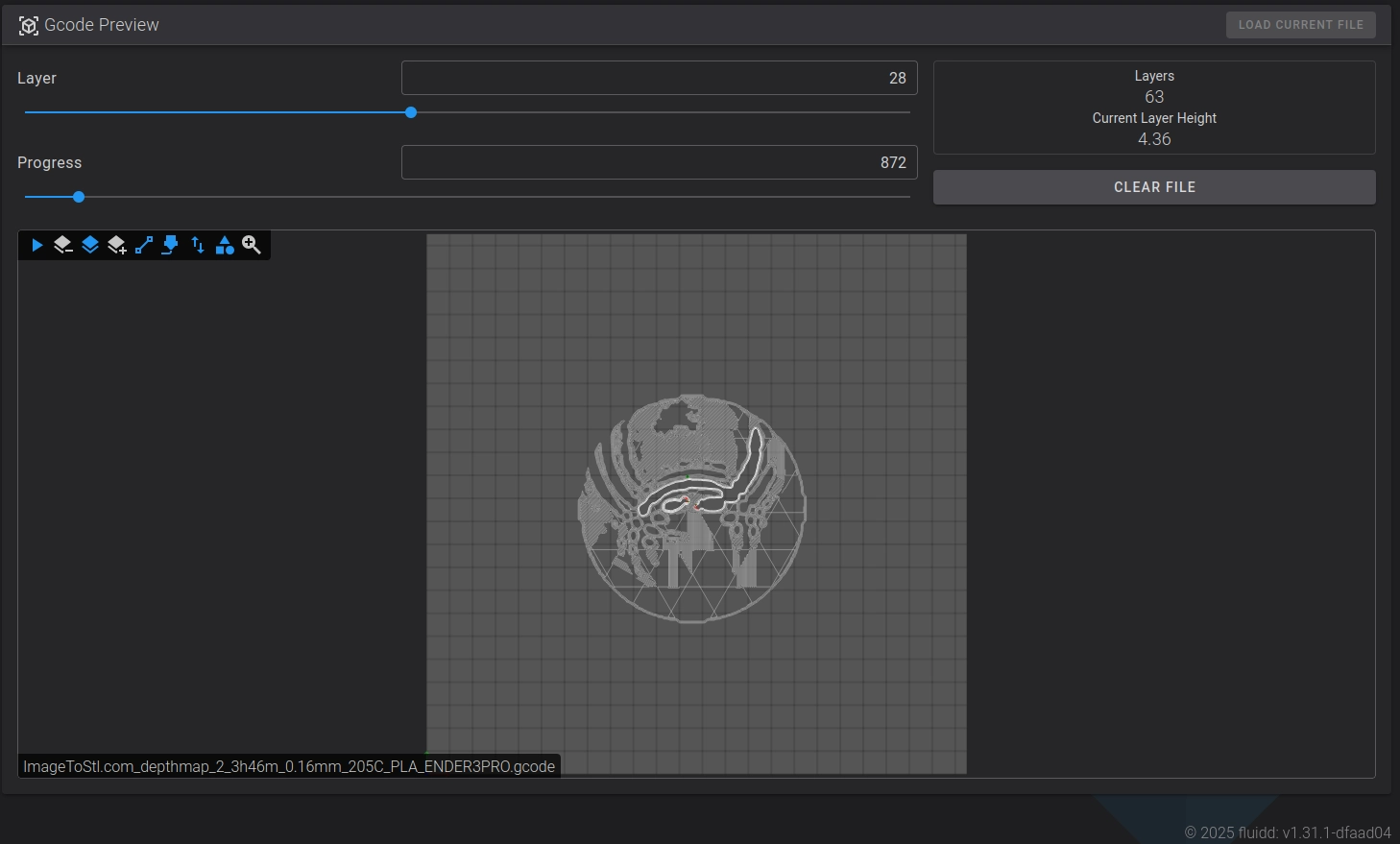Start the gcode preview play animation
The height and width of the screenshot is (844, 1400).
pos(36,245)
